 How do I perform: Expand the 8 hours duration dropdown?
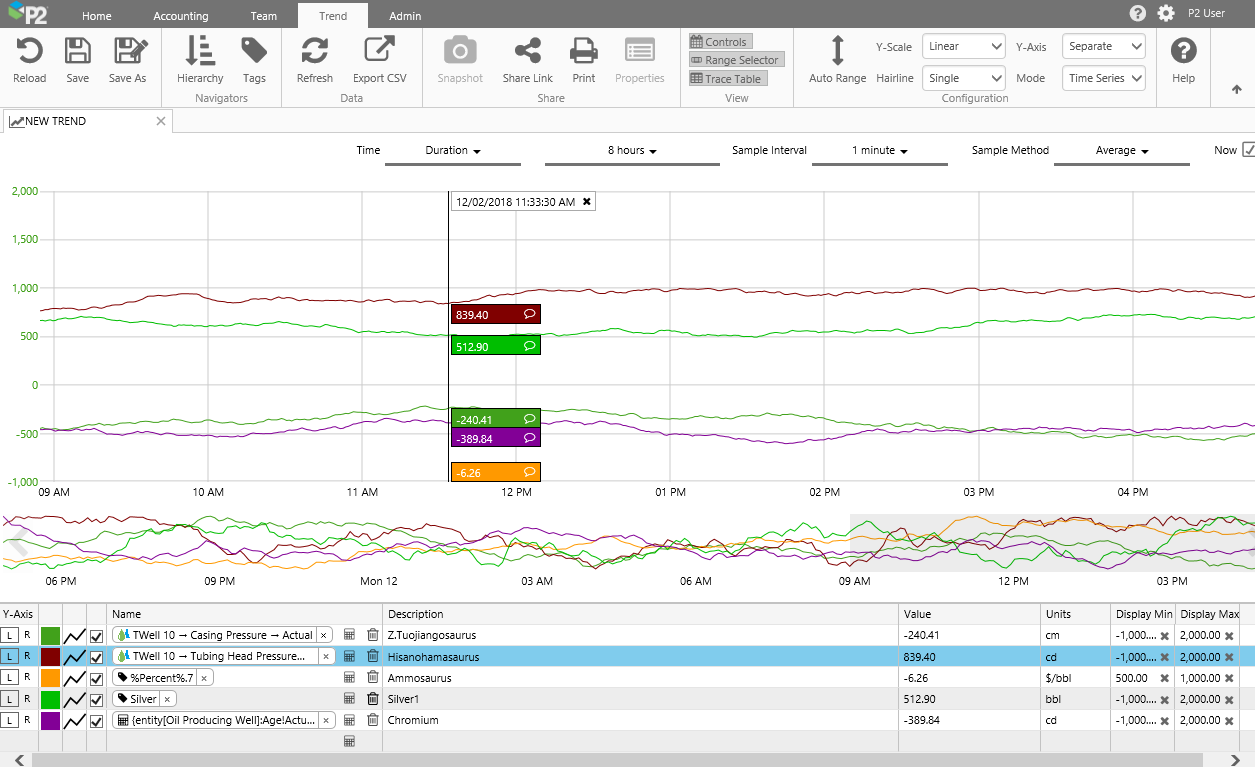(x=632, y=151)
